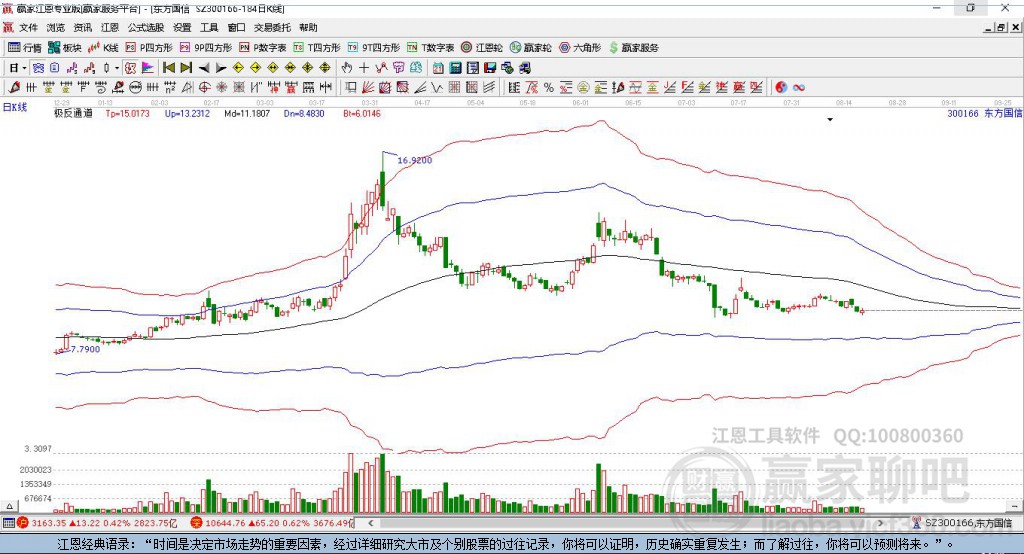
Task: Click the status bar grid icon
Action: coord(8,523)
